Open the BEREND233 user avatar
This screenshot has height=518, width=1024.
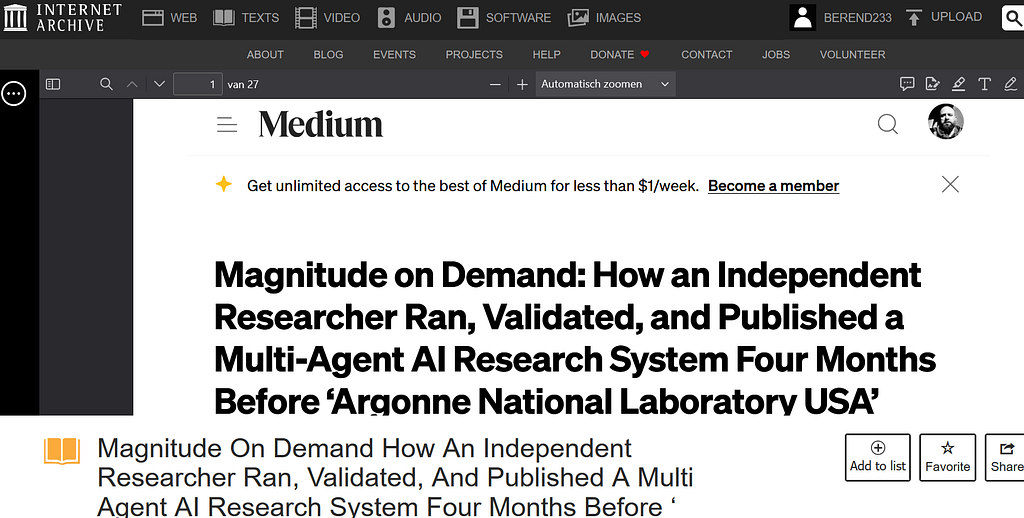click(x=803, y=18)
